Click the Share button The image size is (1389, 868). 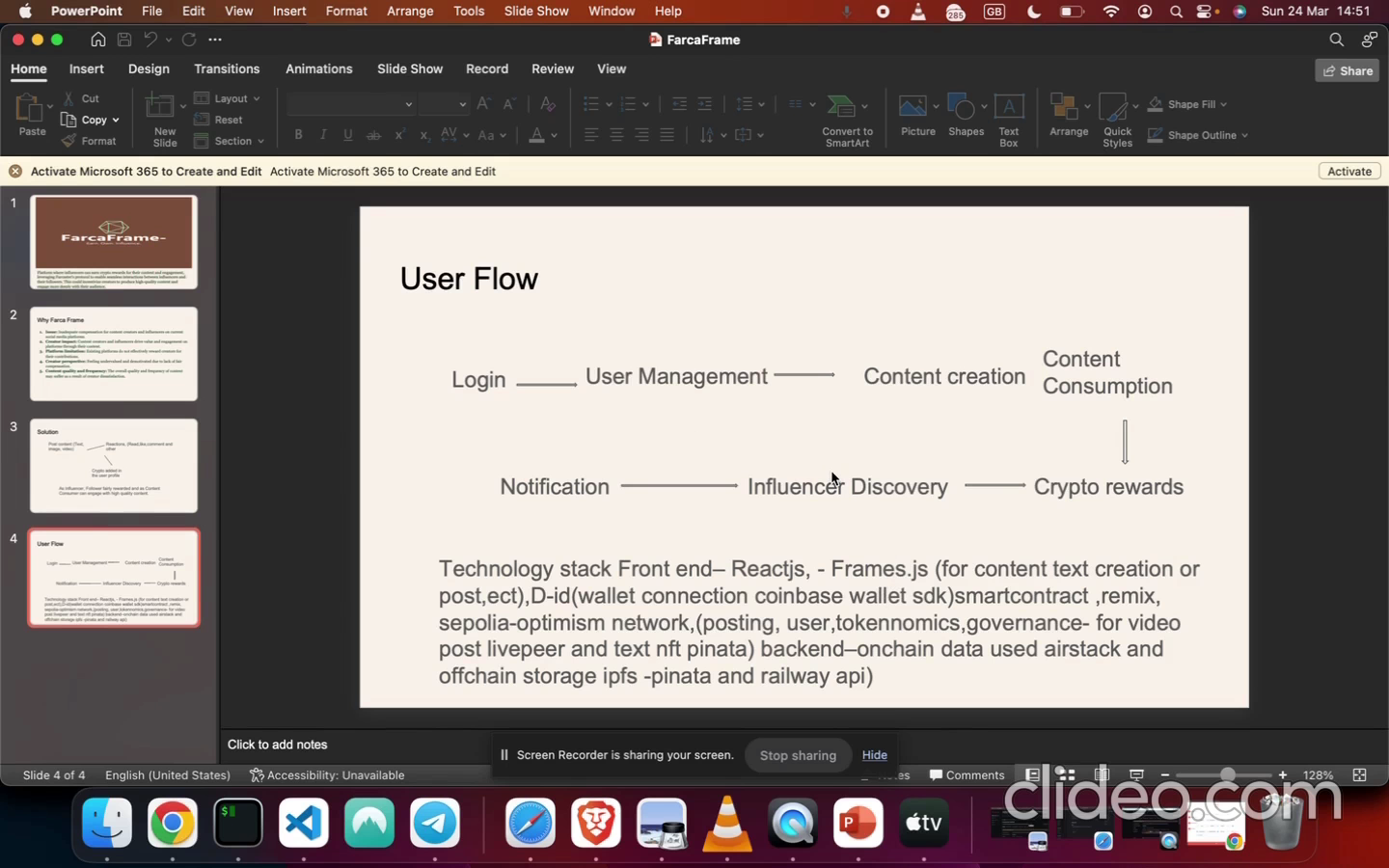(x=1348, y=70)
